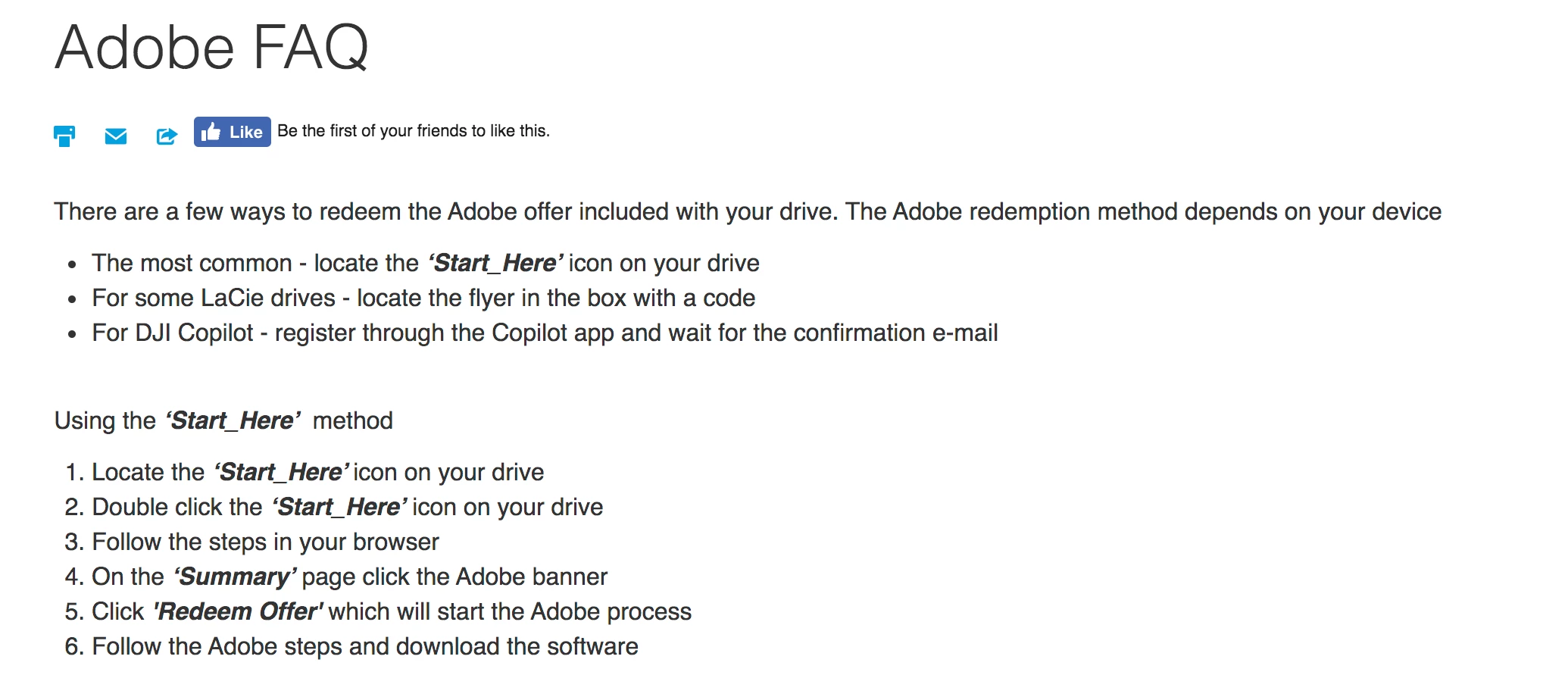This screenshot has width=1568, height=697.
Task: Click the thumbs-up icon in Like button
Action: pyautogui.click(x=211, y=132)
